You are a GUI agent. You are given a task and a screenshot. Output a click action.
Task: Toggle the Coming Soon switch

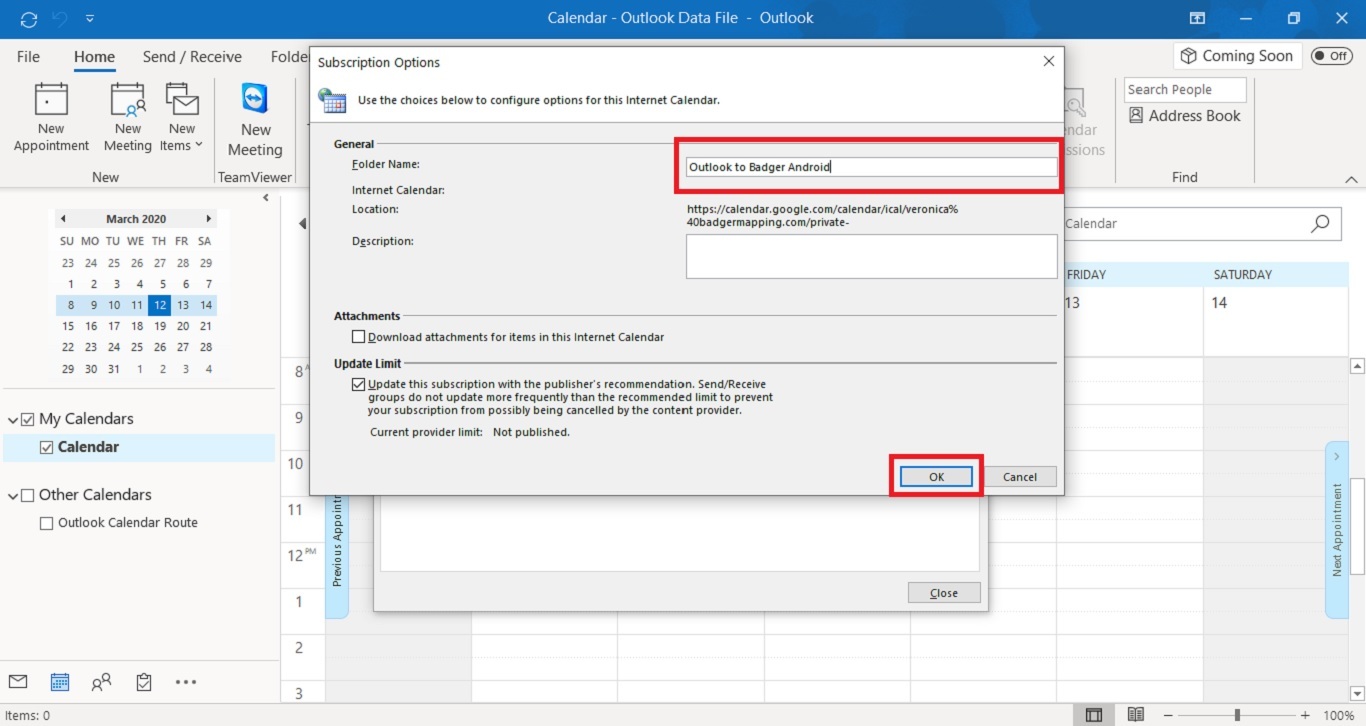pyautogui.click(x=1331, y=56)
